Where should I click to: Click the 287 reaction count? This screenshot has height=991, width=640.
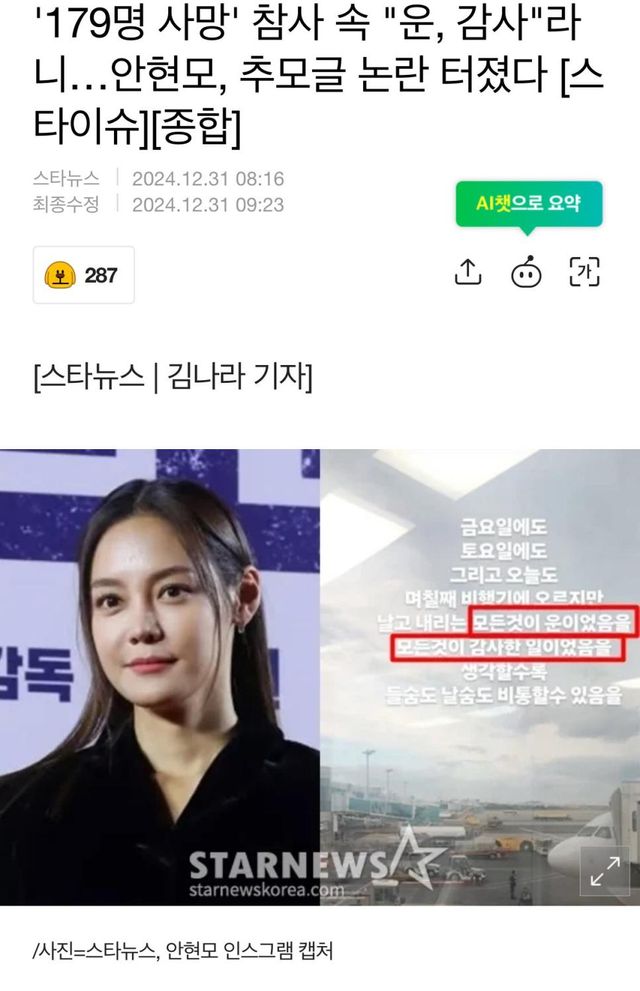coord(101,276)
